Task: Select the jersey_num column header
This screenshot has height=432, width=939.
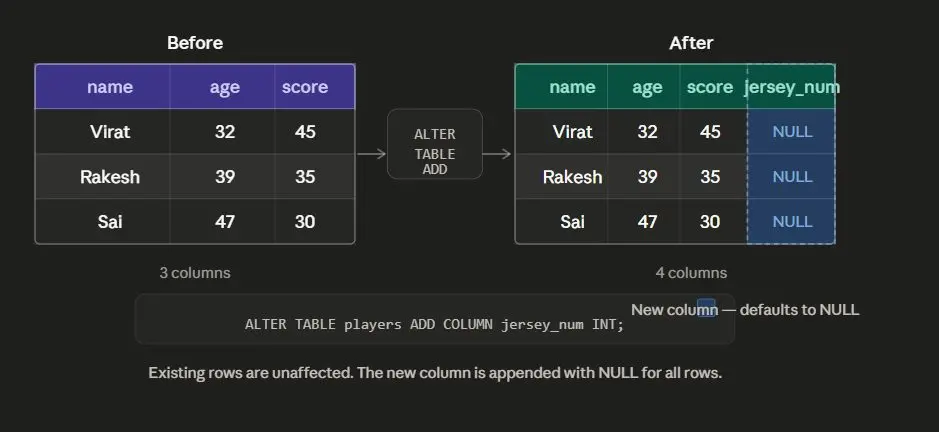Action: (792, 87)
